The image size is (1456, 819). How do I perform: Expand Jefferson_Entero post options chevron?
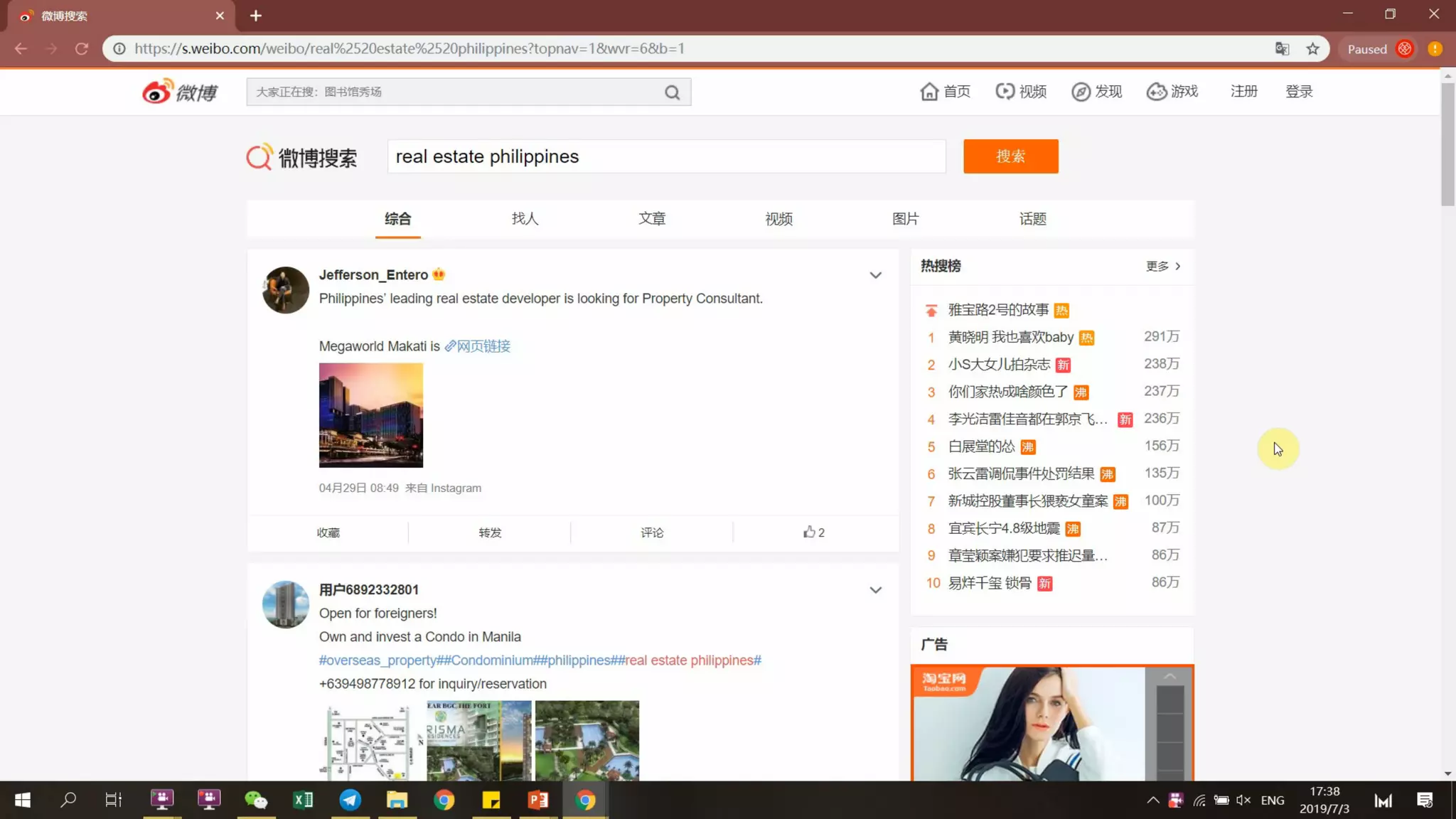[875, 275]
